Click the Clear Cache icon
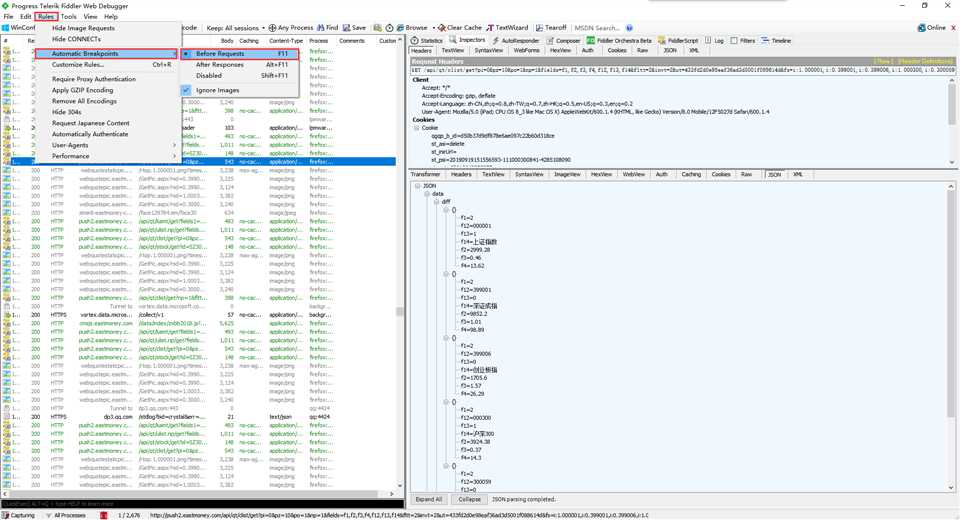Viewport: 960px width, 520px height. [441, 28]
